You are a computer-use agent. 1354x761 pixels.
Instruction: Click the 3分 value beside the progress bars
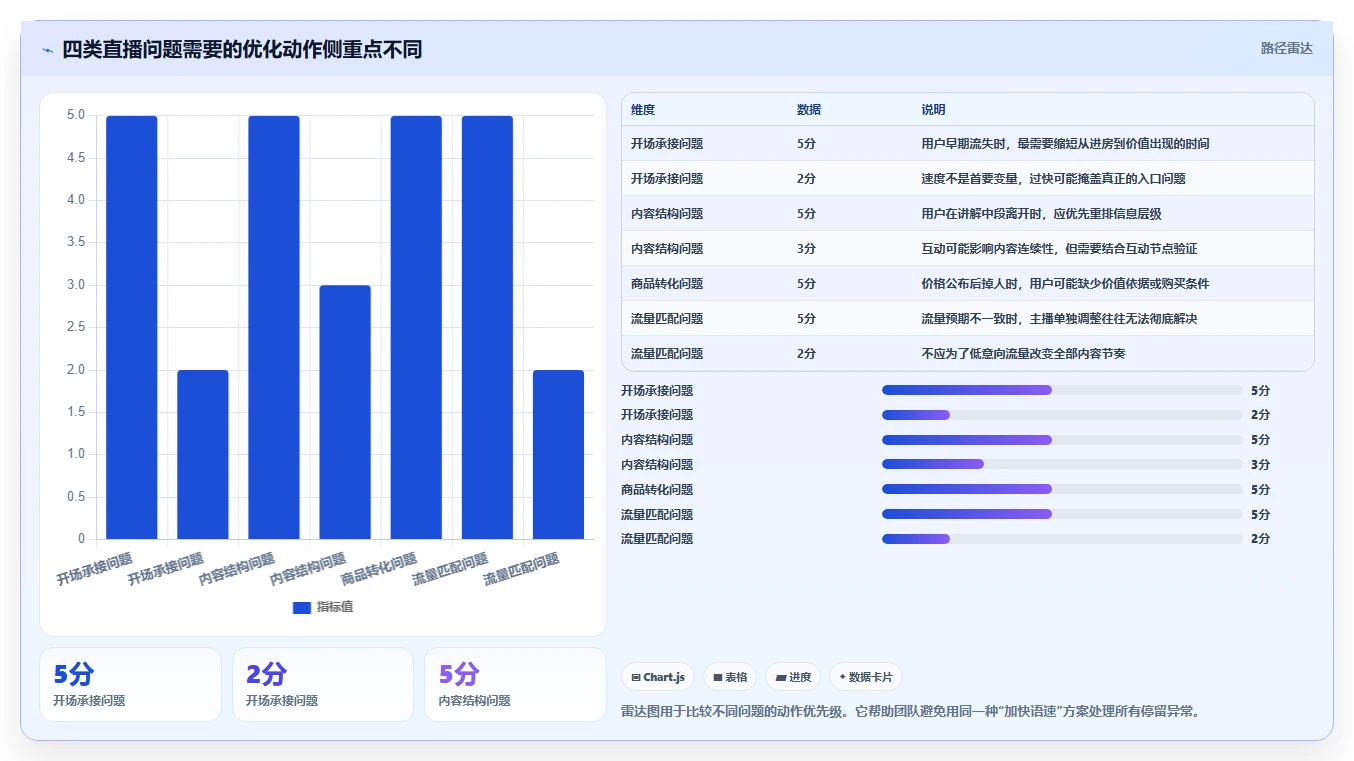click(x=1260, y=464)
